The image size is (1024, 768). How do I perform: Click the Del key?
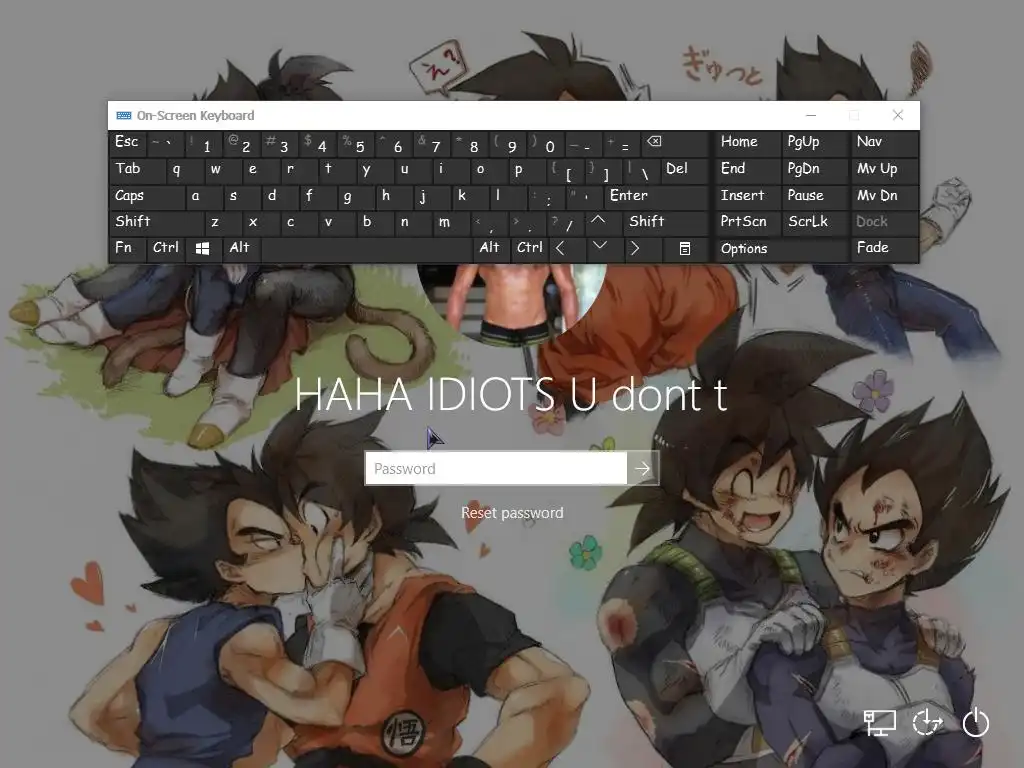685,170
